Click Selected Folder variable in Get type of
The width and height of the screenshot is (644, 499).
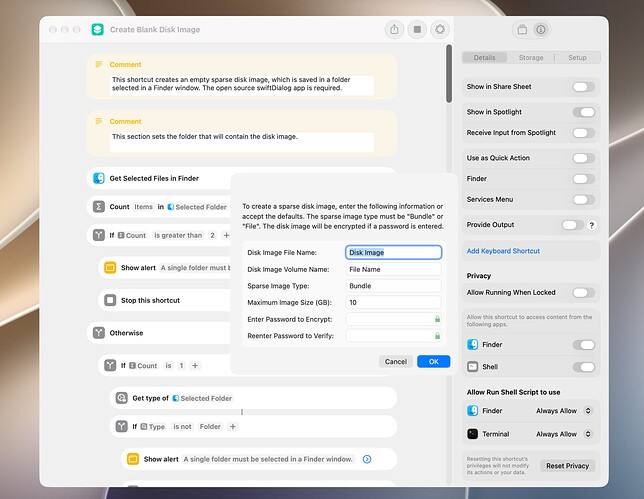pos(202,398)
